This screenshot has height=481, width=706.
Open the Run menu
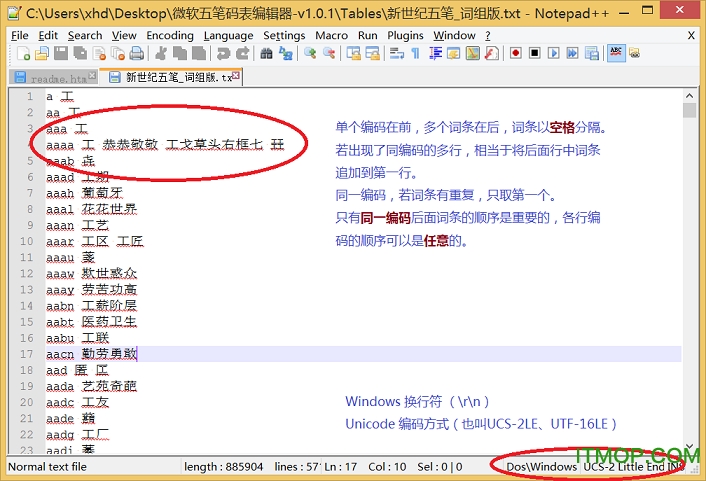(368, 35)
